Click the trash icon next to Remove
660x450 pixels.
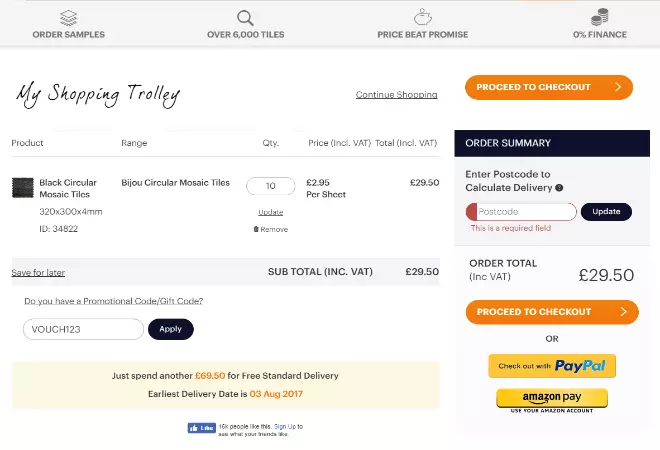point(256,229)
